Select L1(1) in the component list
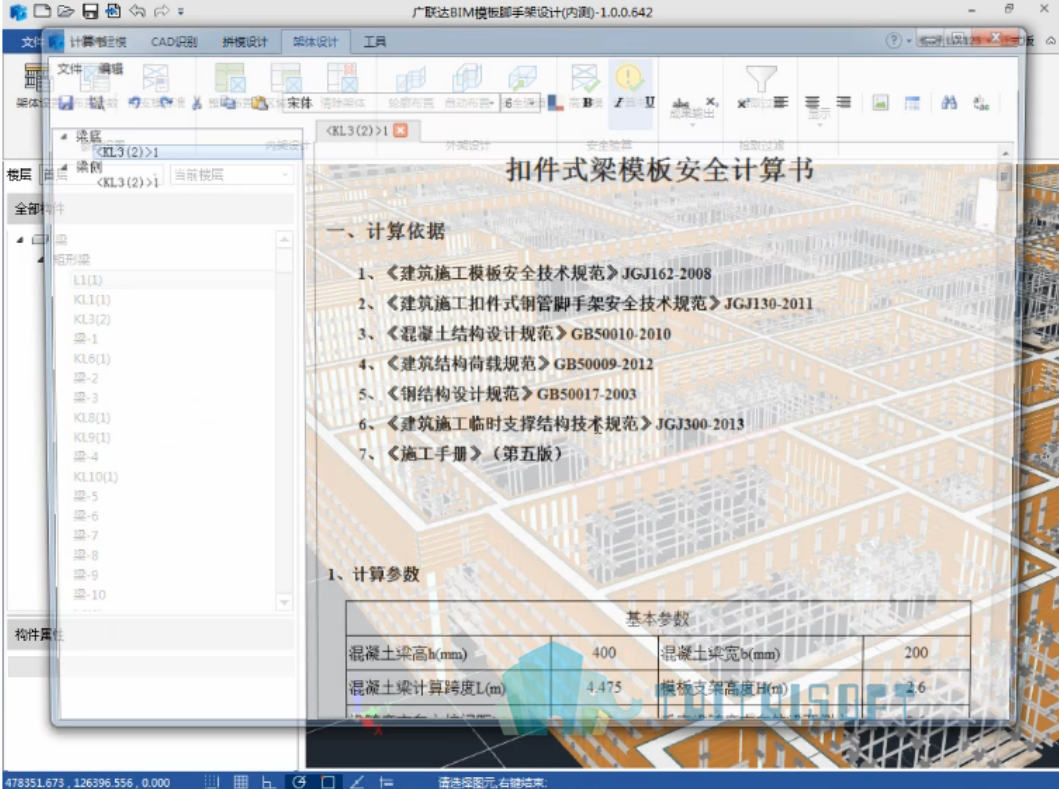This screenshot has height=789, width=1059. (88, 280)
